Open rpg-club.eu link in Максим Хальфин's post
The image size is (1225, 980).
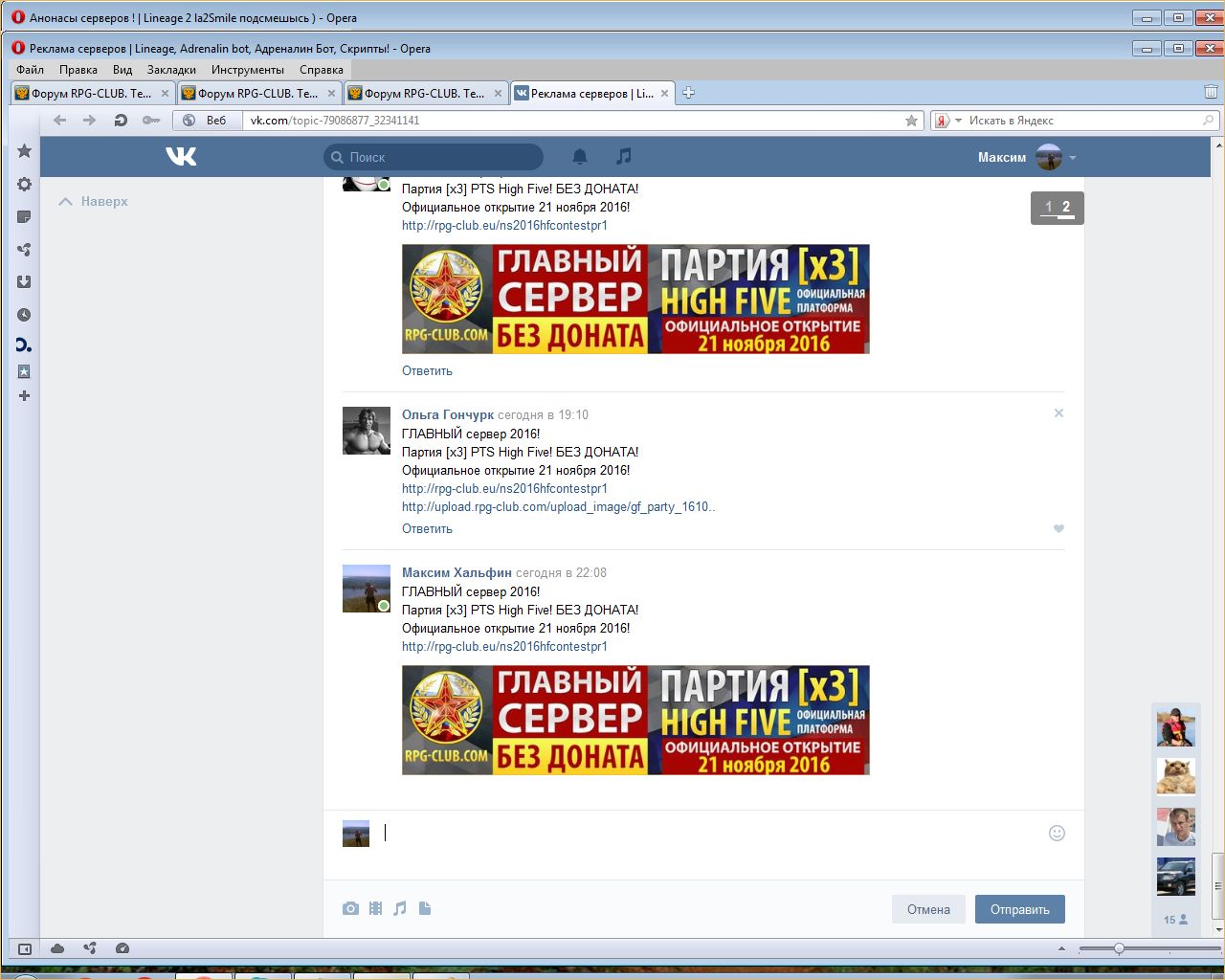point(504,647)
